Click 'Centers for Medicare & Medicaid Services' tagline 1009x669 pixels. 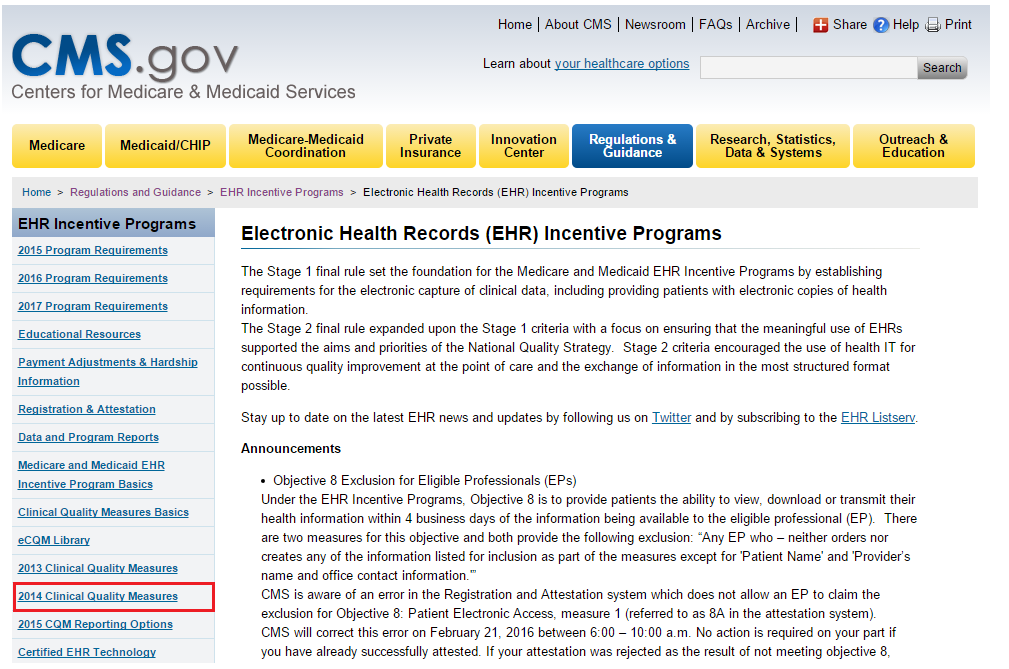click(x=183, y=92)
